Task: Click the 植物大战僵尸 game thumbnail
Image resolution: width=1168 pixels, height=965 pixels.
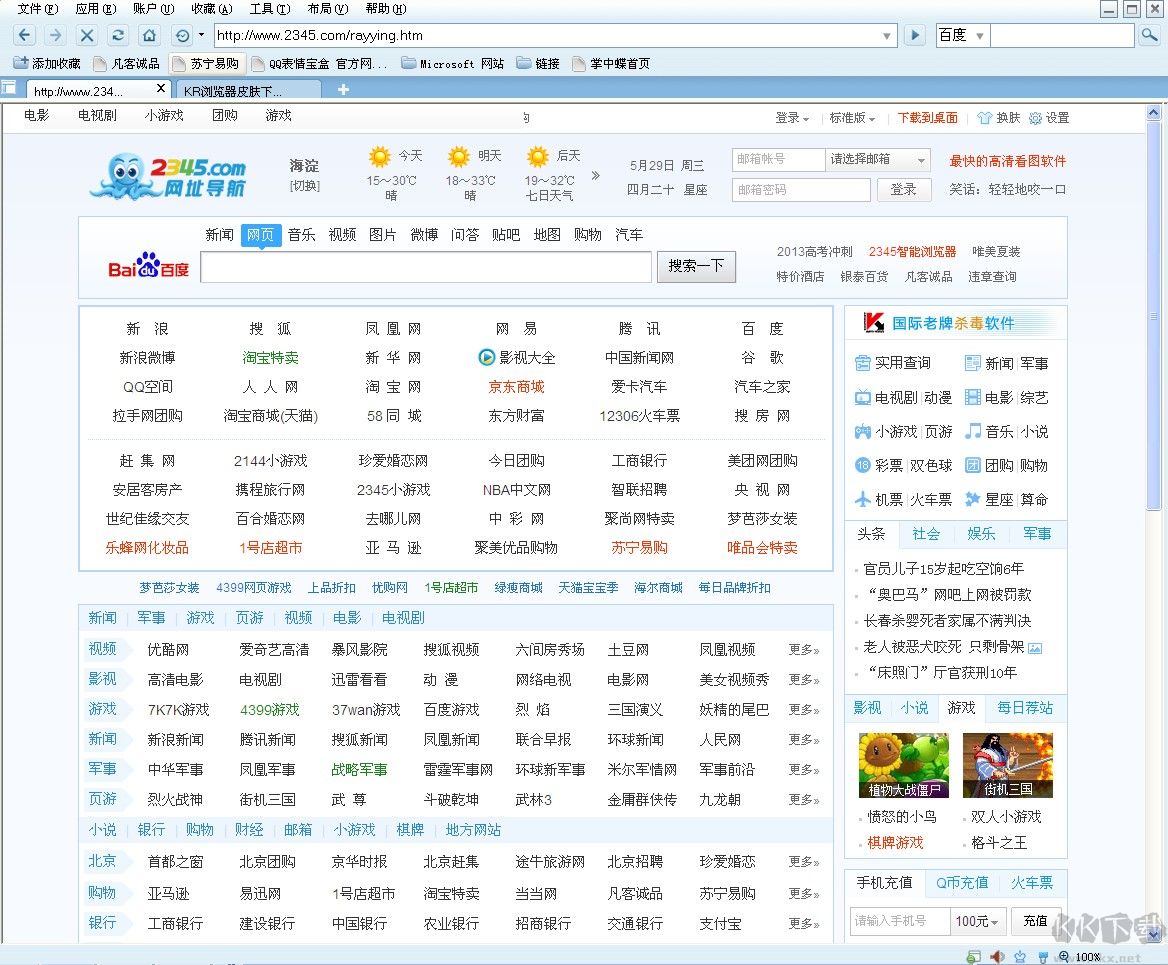Action: (x=903, y=765)
